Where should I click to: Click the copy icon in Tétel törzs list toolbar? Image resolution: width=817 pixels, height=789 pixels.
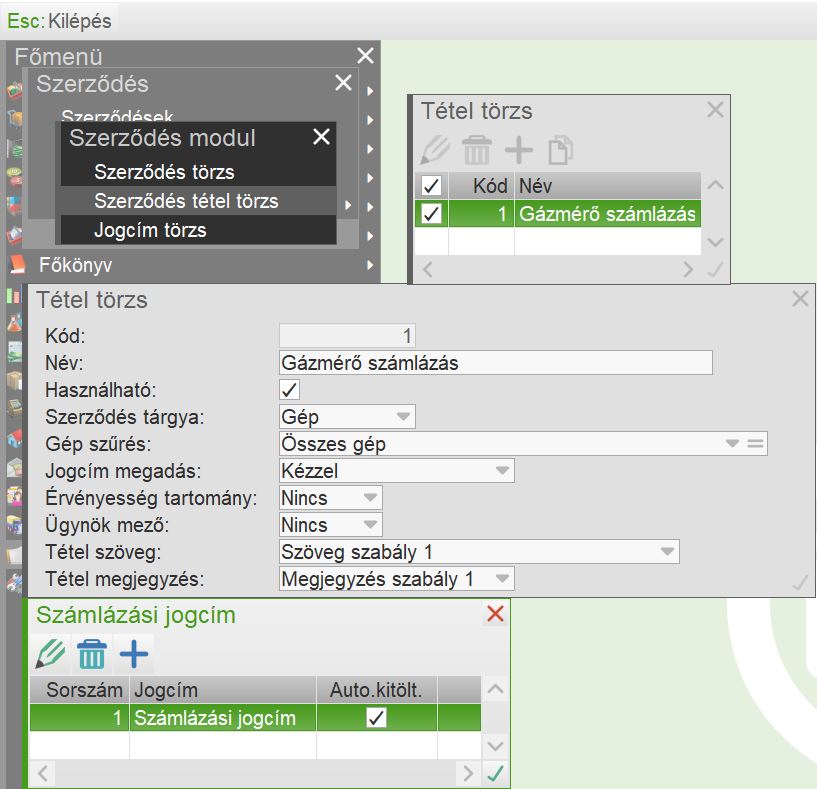click(x=561, y=150)
